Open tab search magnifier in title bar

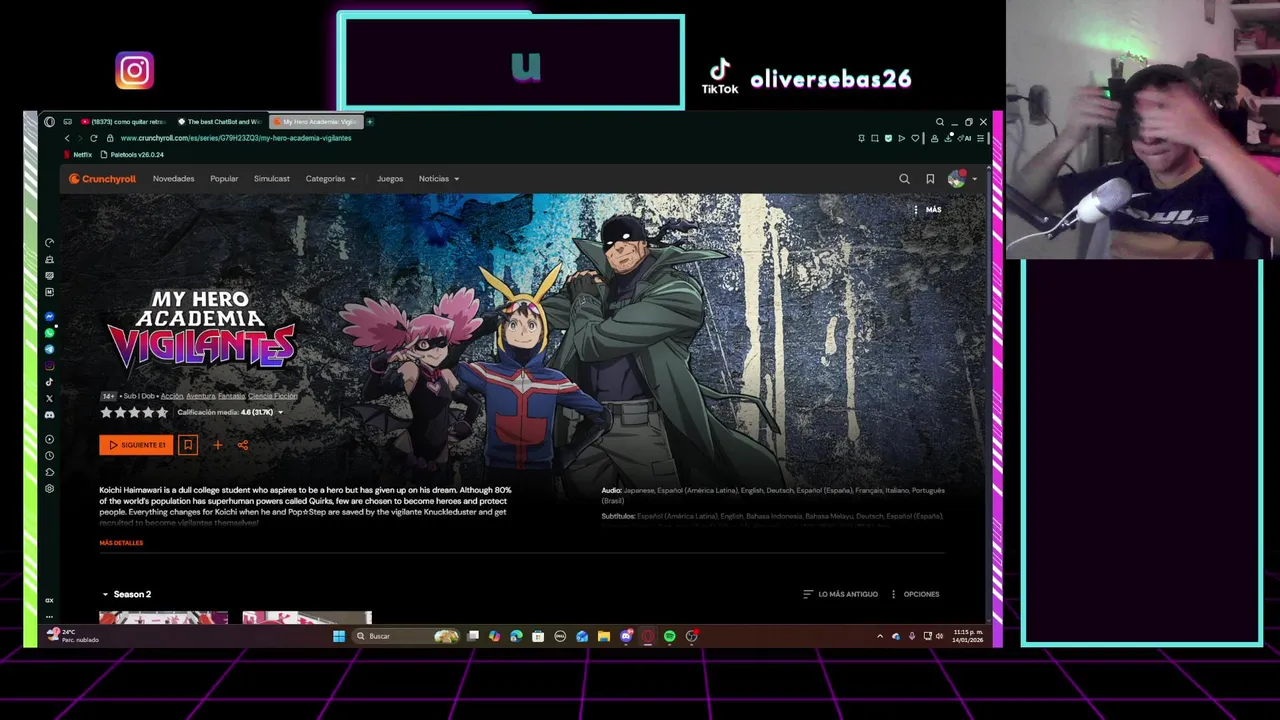(940, 122)
